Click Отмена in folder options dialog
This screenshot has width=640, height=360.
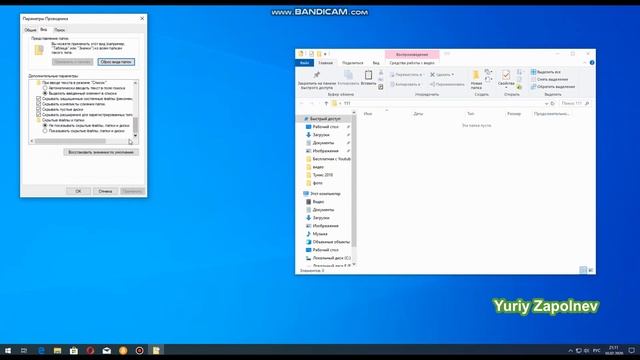click(x=105, y=191)
